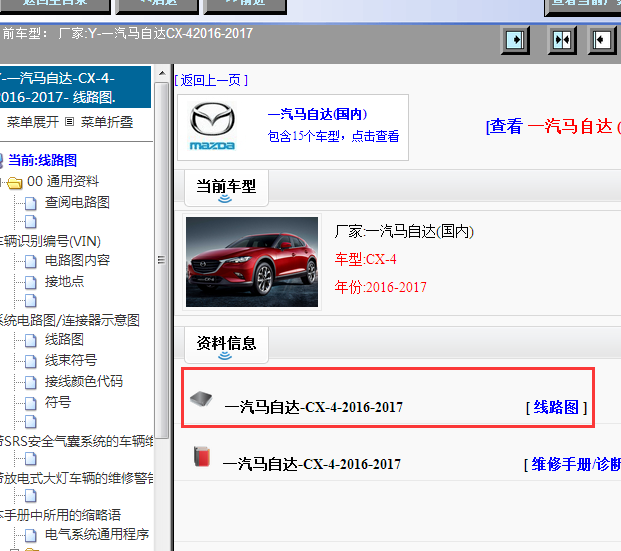Click page icon beside 线束符号
The width and height of the screenshot is (621, 551).
coord(30,362)
